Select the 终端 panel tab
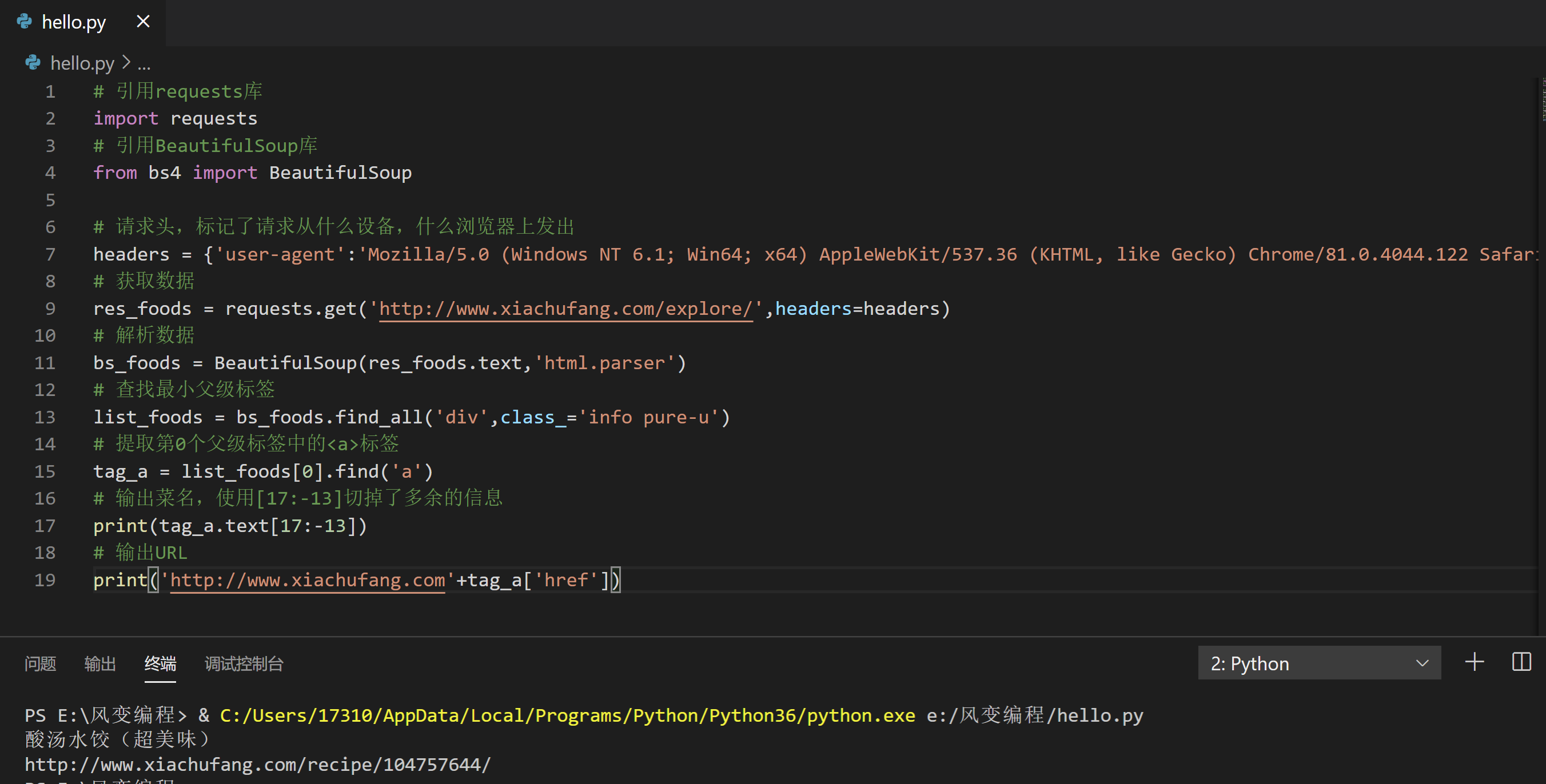This screenshot has height=784, width=1546. tap(160, 663)
